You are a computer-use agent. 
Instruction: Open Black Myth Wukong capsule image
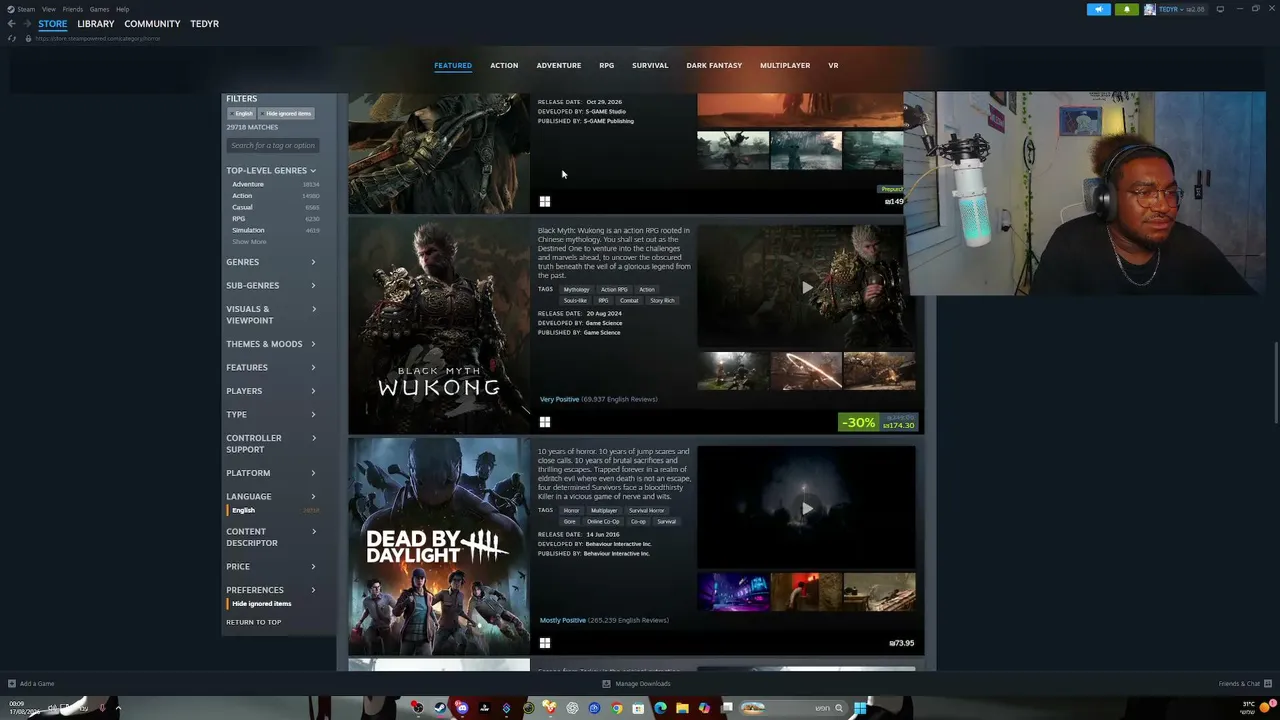click(439, 325)
